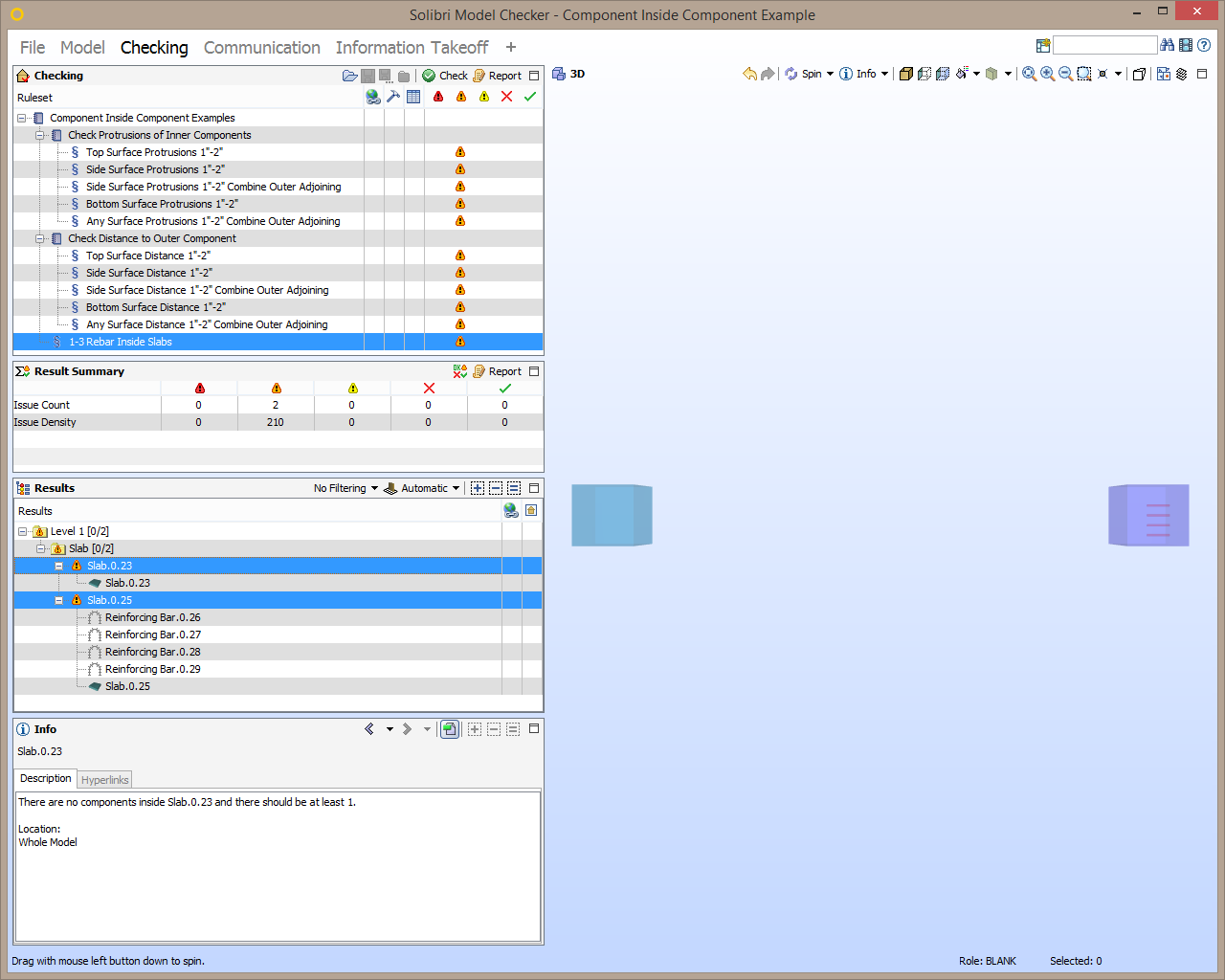
Task: Click the left blue slab in 3D view
Action: coord(612,515)
